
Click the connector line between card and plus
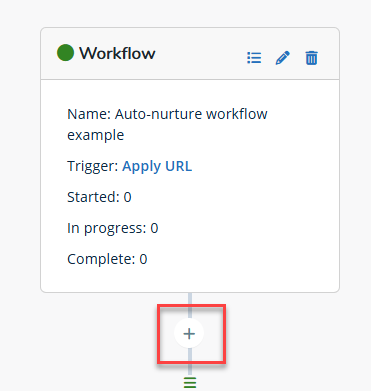tap(190, 305)
